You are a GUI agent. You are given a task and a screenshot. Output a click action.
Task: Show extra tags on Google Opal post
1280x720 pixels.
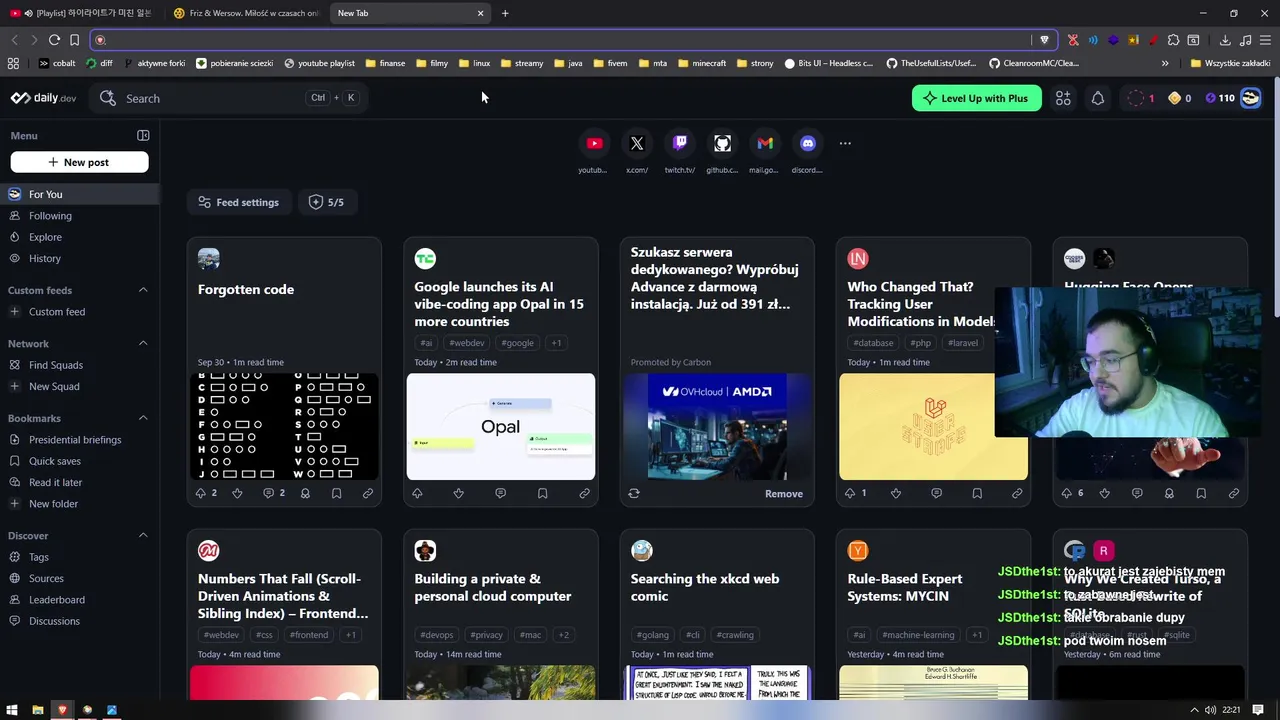click(556, 343)
